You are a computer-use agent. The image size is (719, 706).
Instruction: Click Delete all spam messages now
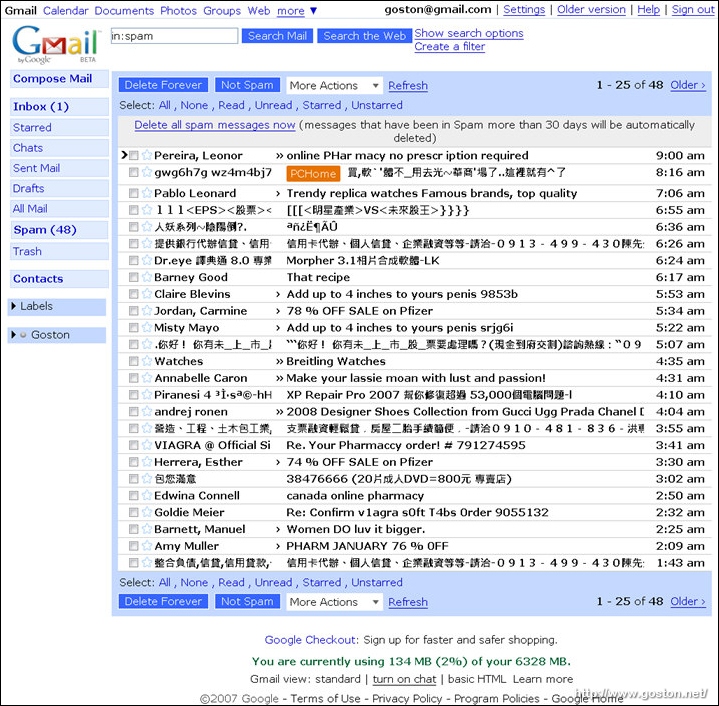tap(215, 125)
